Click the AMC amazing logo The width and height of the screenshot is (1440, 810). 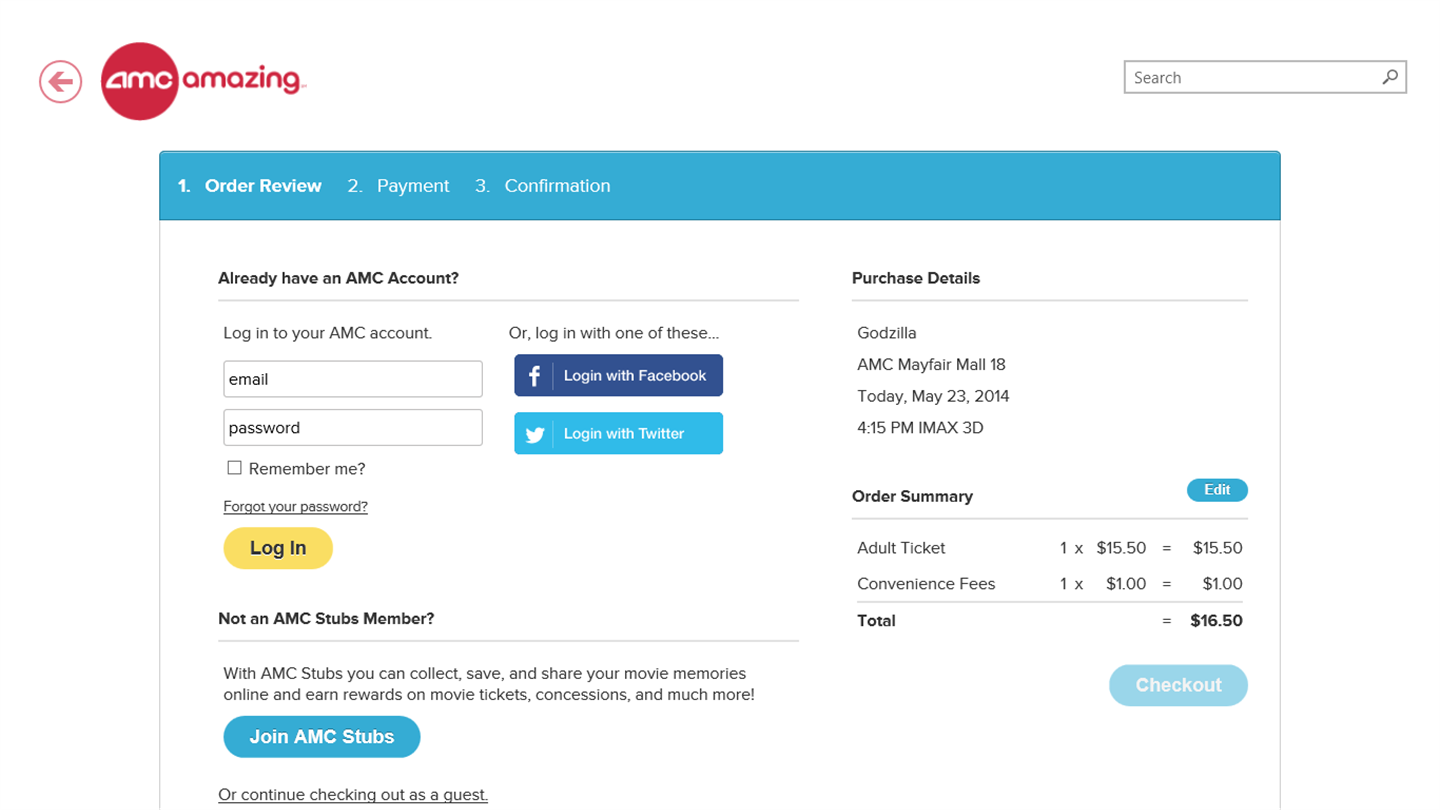203,81
